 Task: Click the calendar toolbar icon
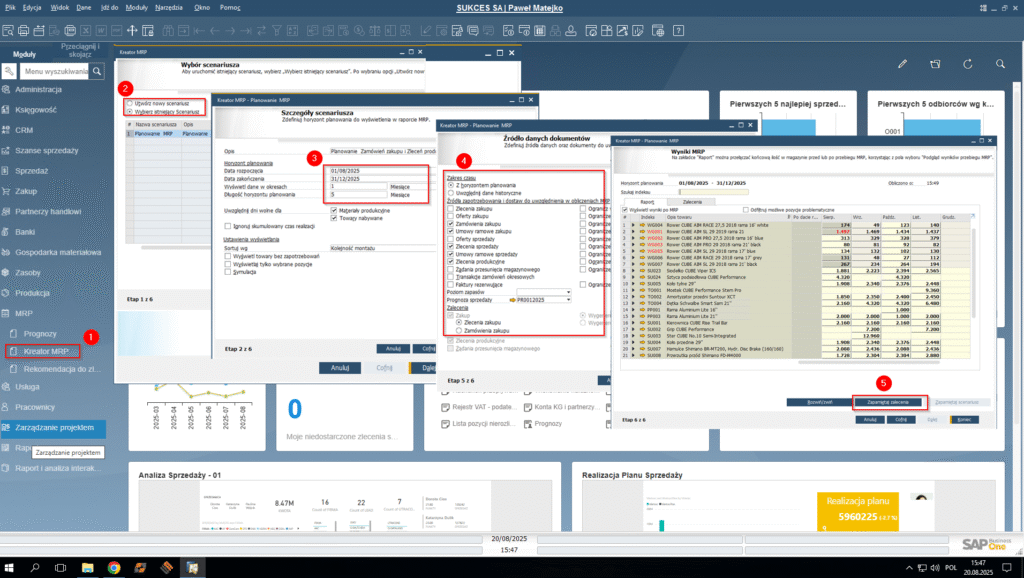click(x=540, y=31)
